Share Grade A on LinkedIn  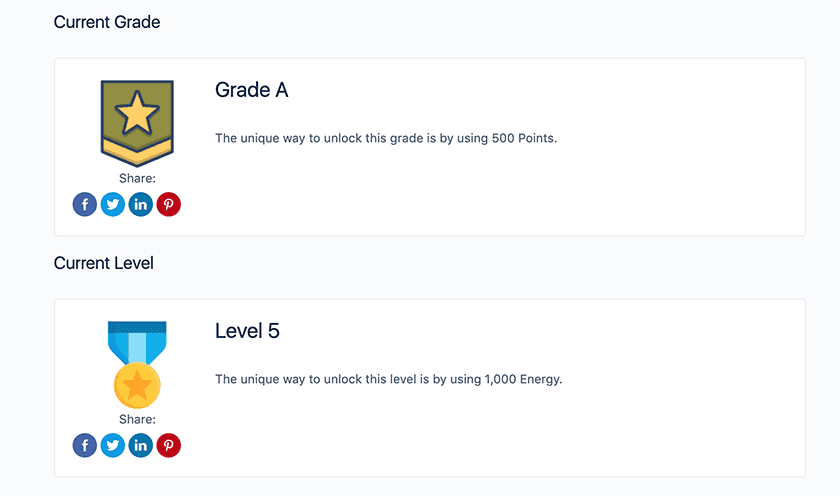[141, 205]
